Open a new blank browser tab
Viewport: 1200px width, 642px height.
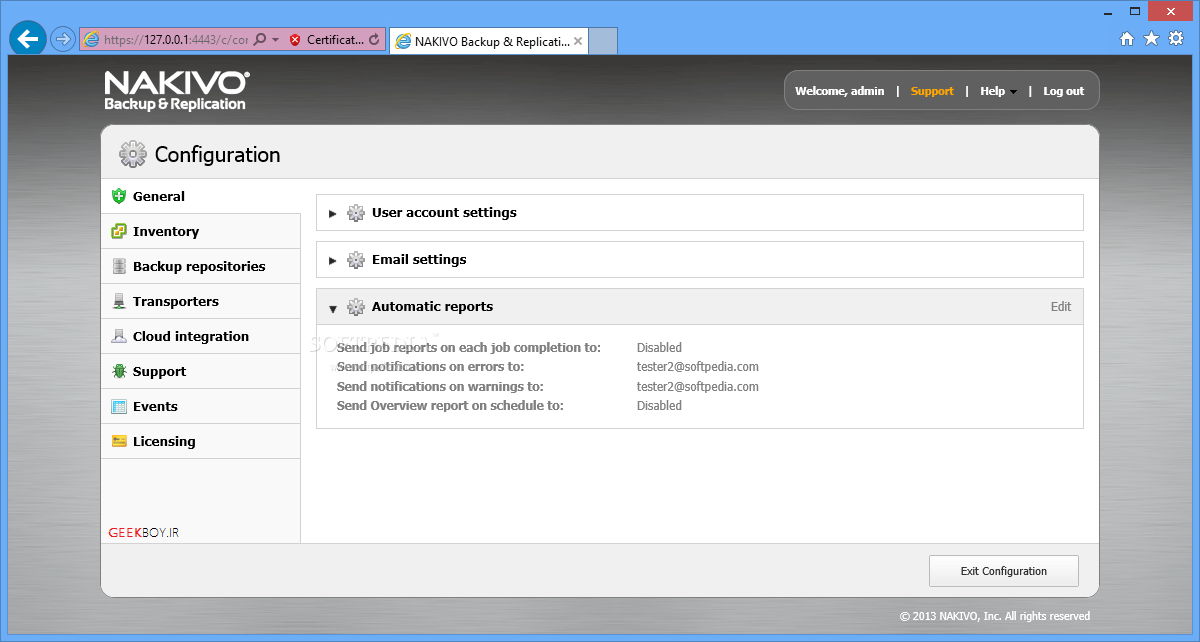(603, 41)
